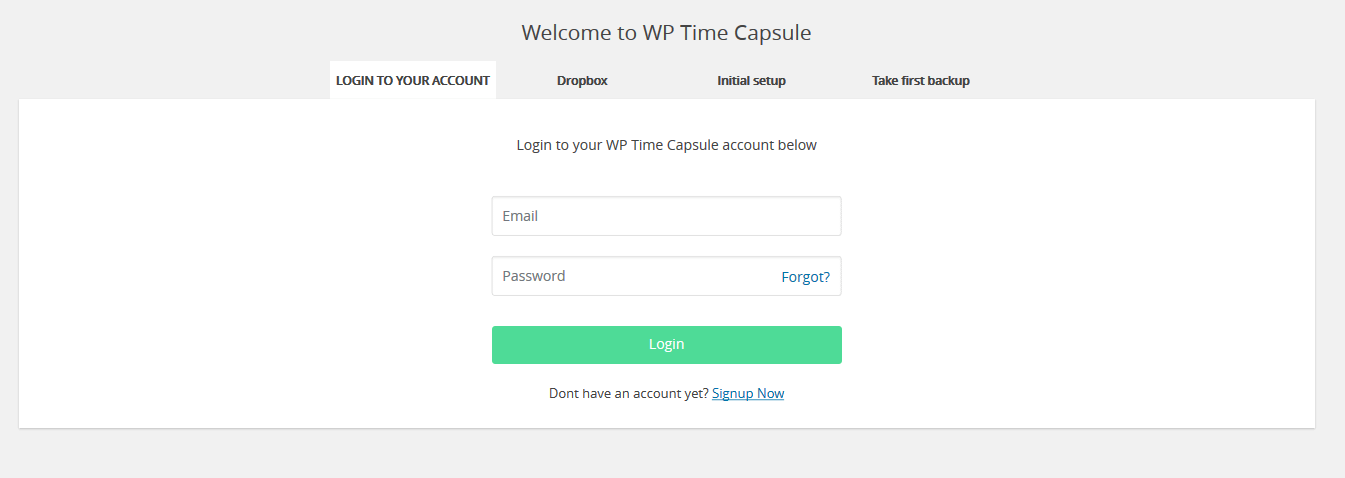Submit the form with the Login button
1345x478 pixels.
(x=666, y=345)
